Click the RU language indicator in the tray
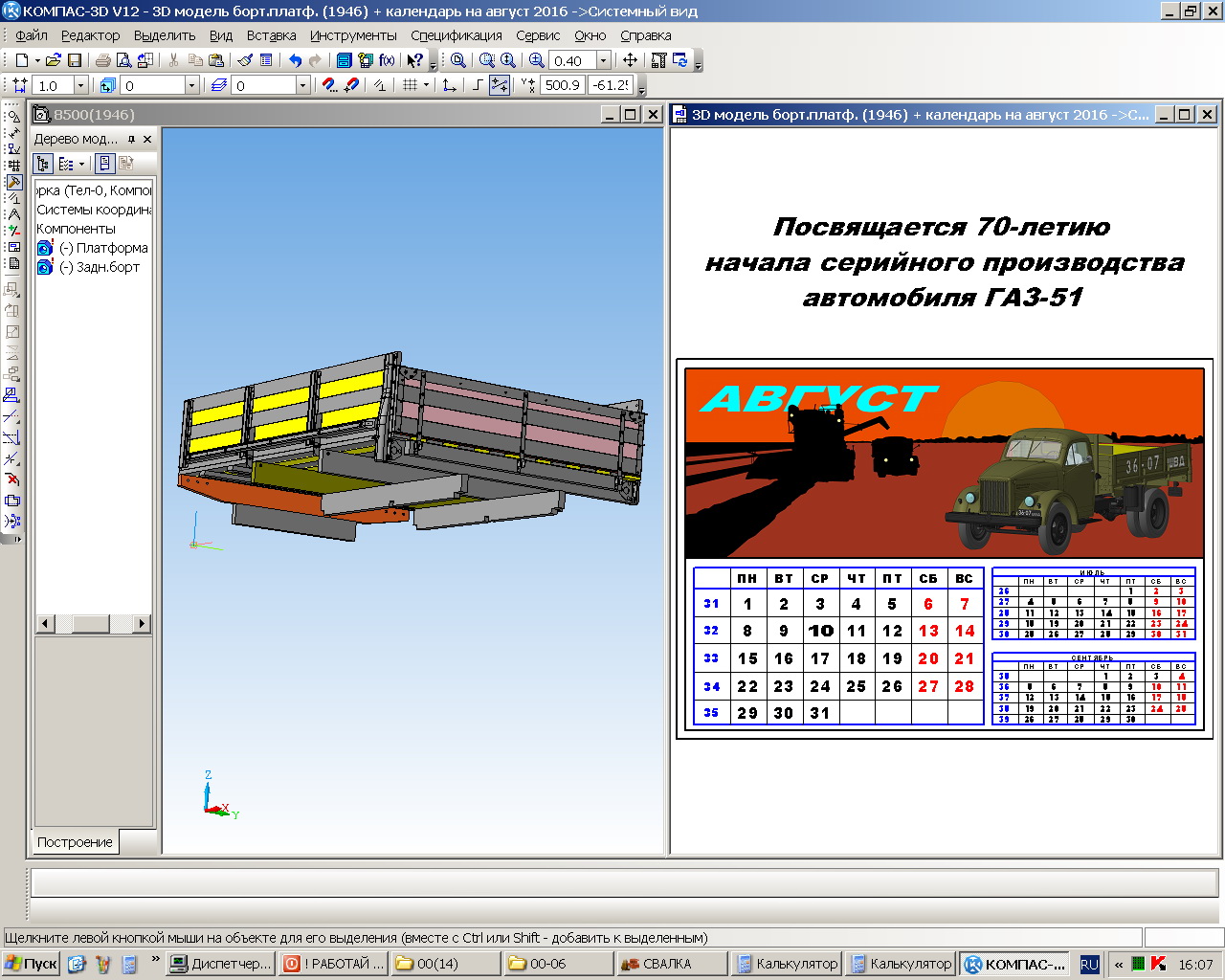This screenshot has width=1225, height=980. [x=1089, y=965]
